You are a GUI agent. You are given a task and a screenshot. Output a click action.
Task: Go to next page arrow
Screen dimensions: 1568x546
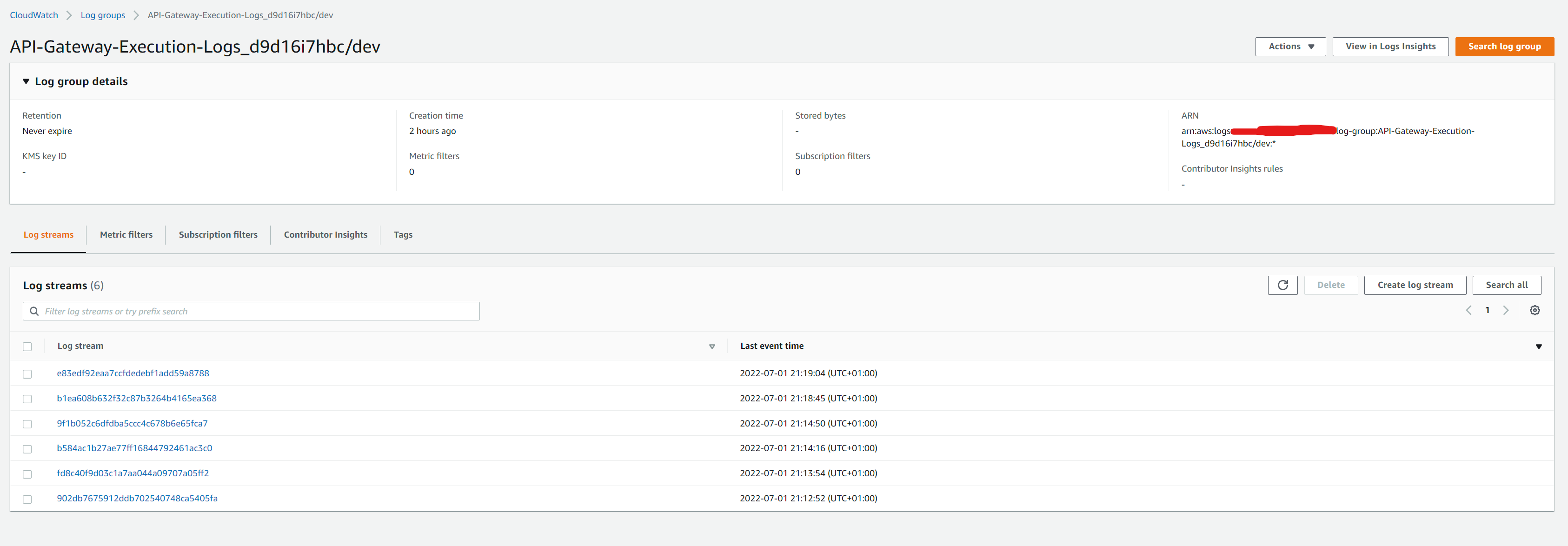coord(1505,310)
